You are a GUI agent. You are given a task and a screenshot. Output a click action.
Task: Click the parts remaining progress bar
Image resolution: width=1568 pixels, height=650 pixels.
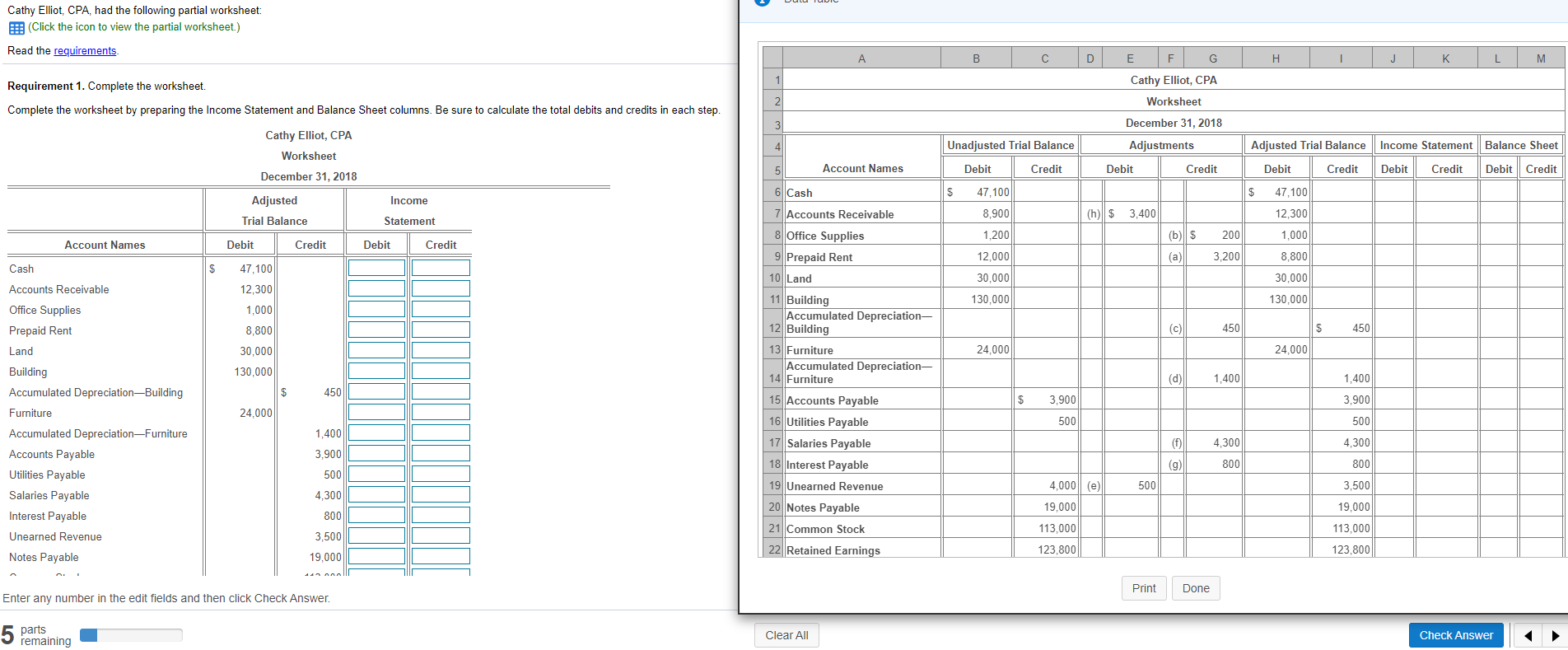point(131,635)
